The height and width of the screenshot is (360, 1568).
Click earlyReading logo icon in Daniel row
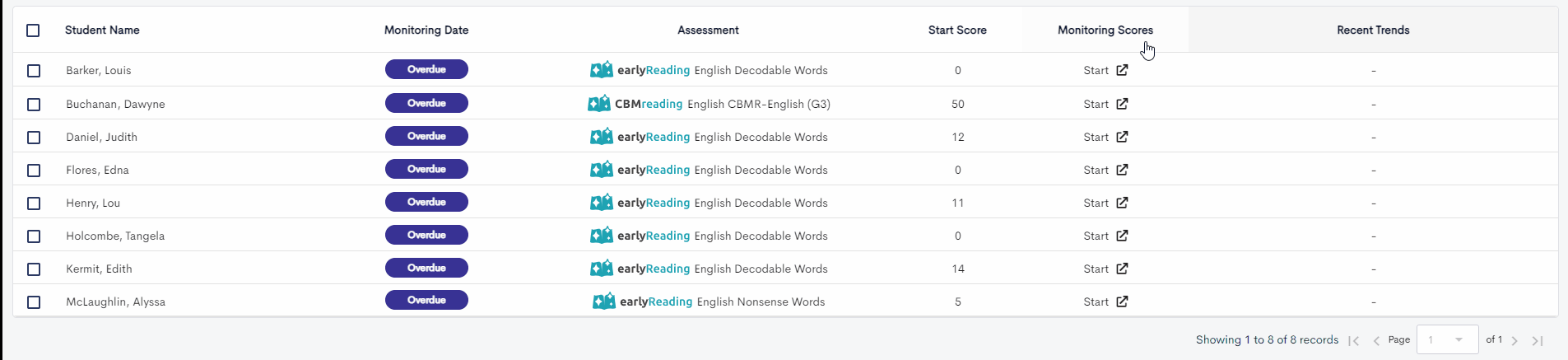(x=602, y=137)
